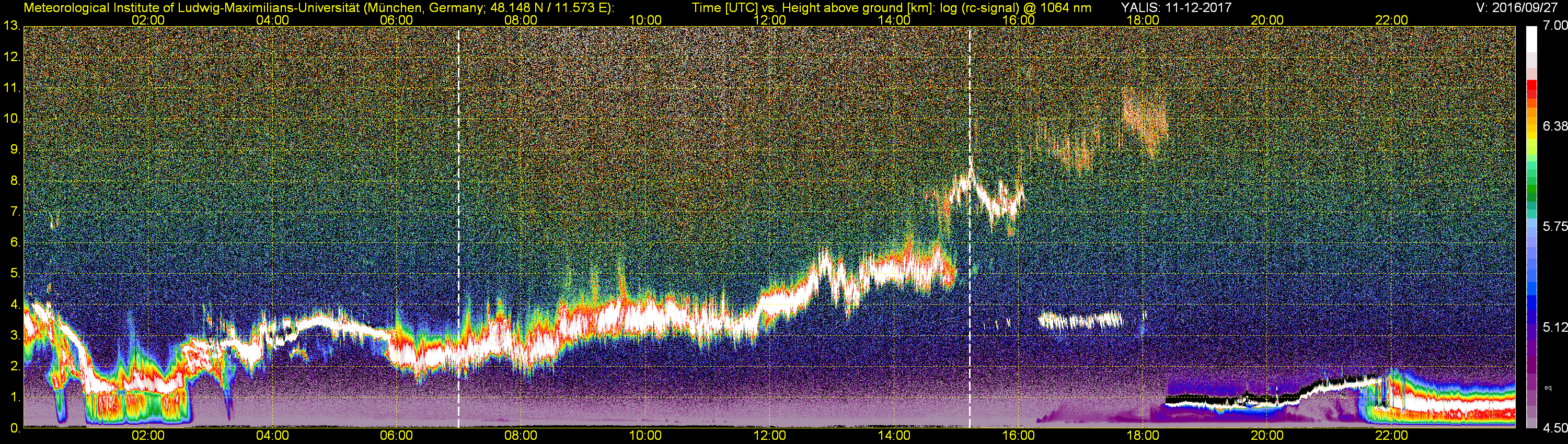The width and height of the screenshot is (1568, 444).
Task: Click the height axis label '12.'
Action: click(x=11, y=57)
